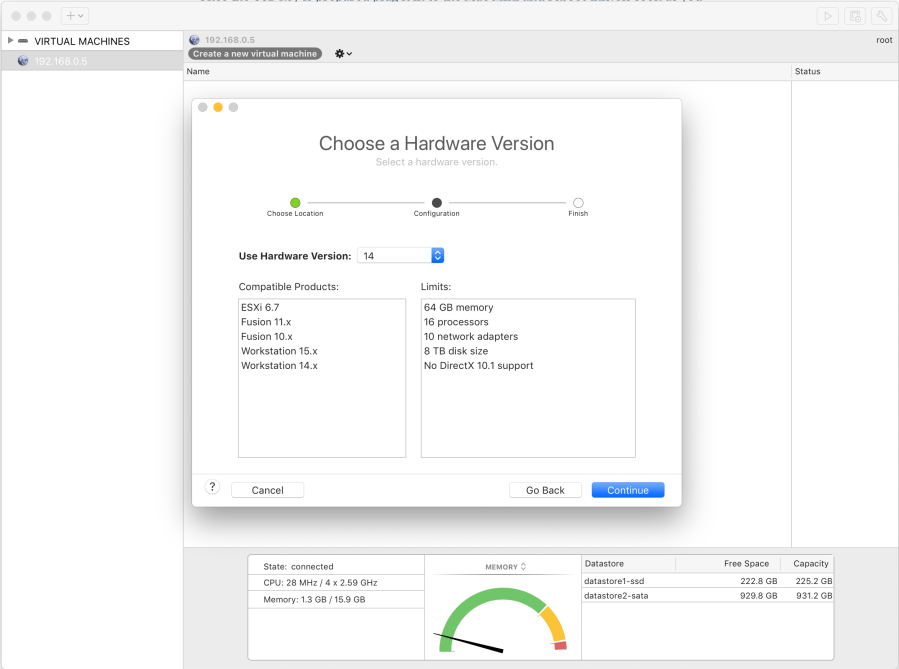Click Create a new virtual machine
This screenshot has height=669, width=899.
[255, 54]
